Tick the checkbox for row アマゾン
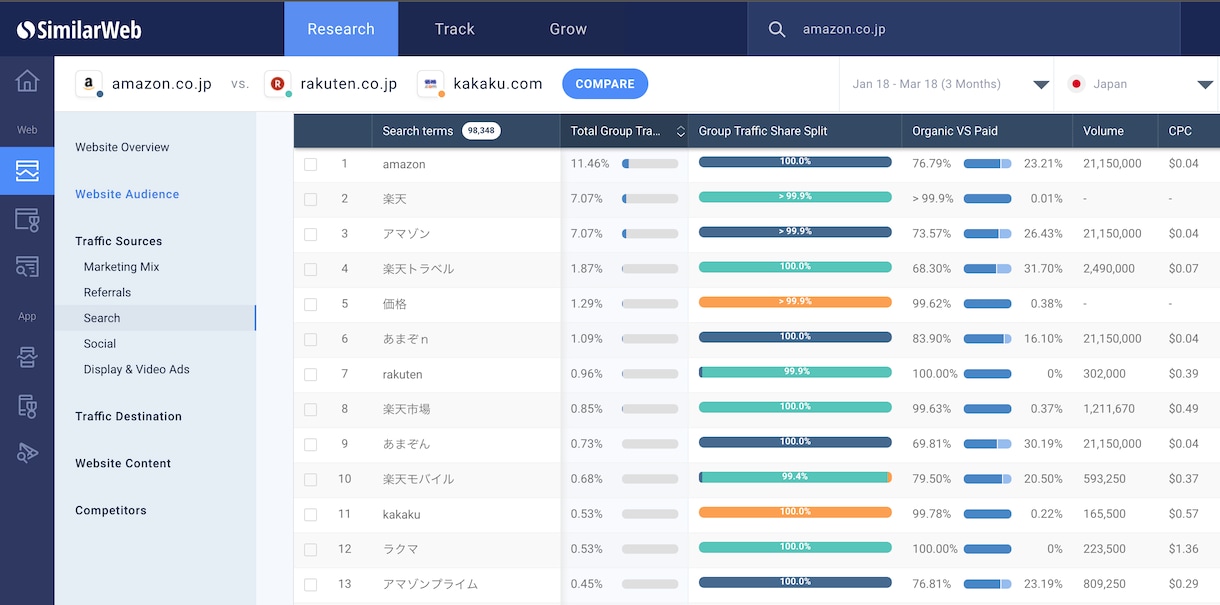1220x605 pixels. 310,234
